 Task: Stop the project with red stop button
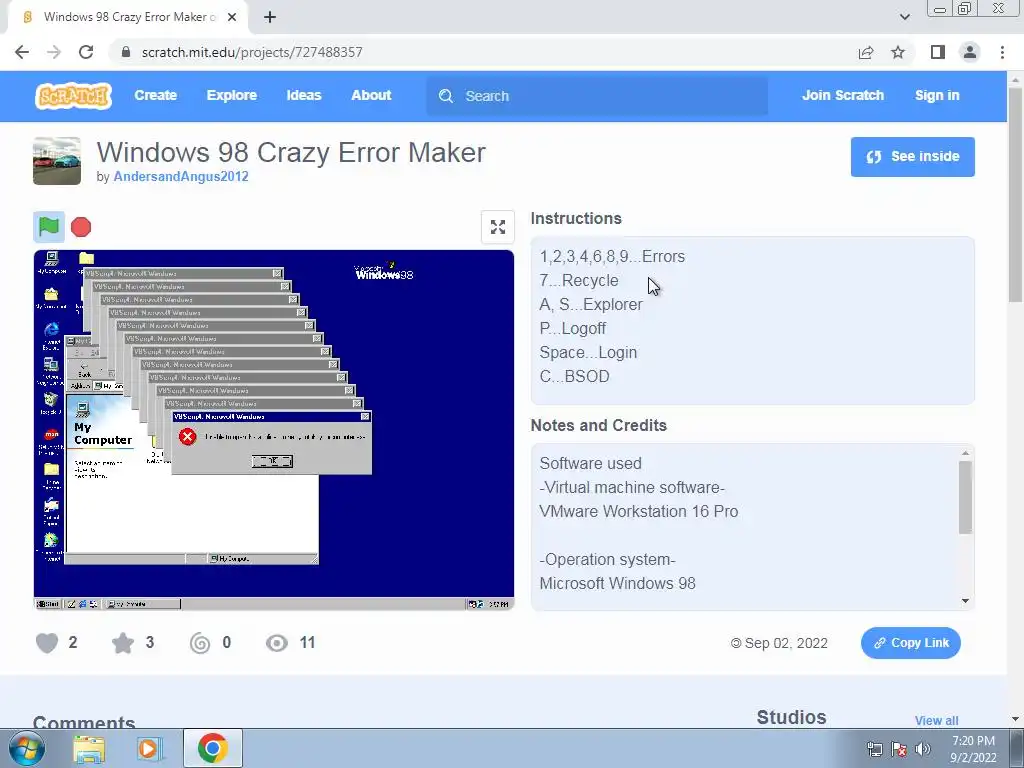point(81,227)
